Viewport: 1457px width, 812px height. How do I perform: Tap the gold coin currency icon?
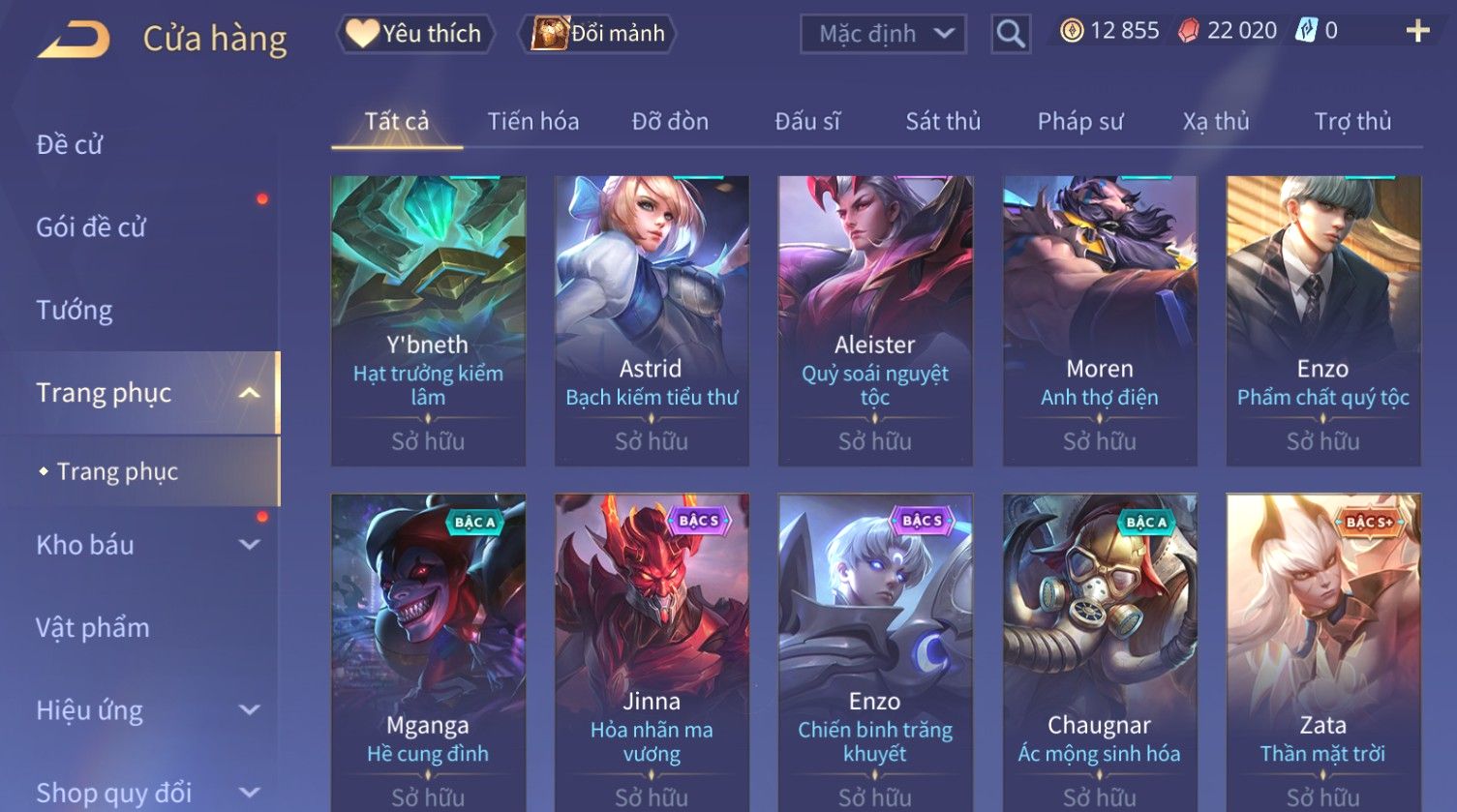[x=1071, y=31]
